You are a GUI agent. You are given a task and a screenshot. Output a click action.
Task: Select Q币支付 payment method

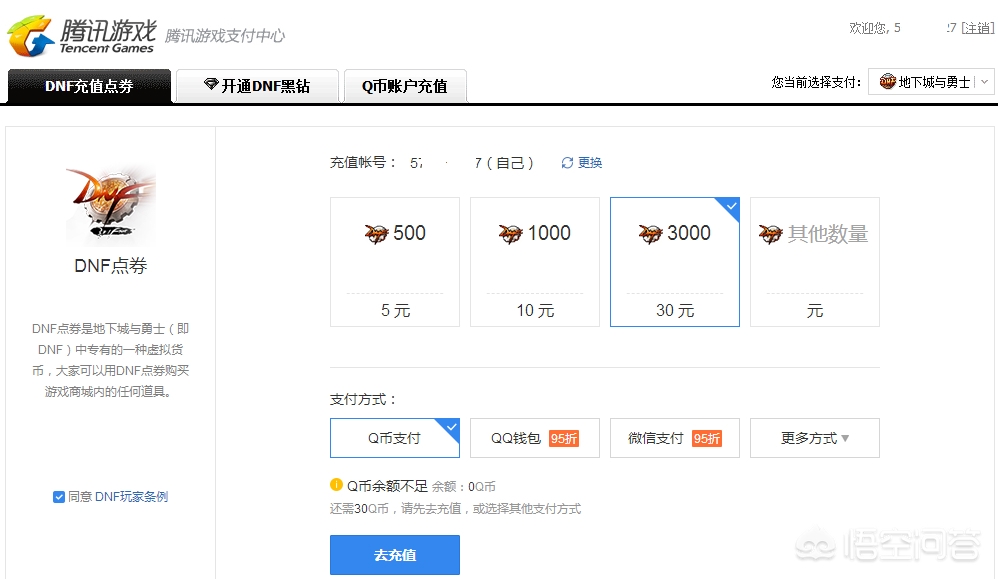pos(395,438)
